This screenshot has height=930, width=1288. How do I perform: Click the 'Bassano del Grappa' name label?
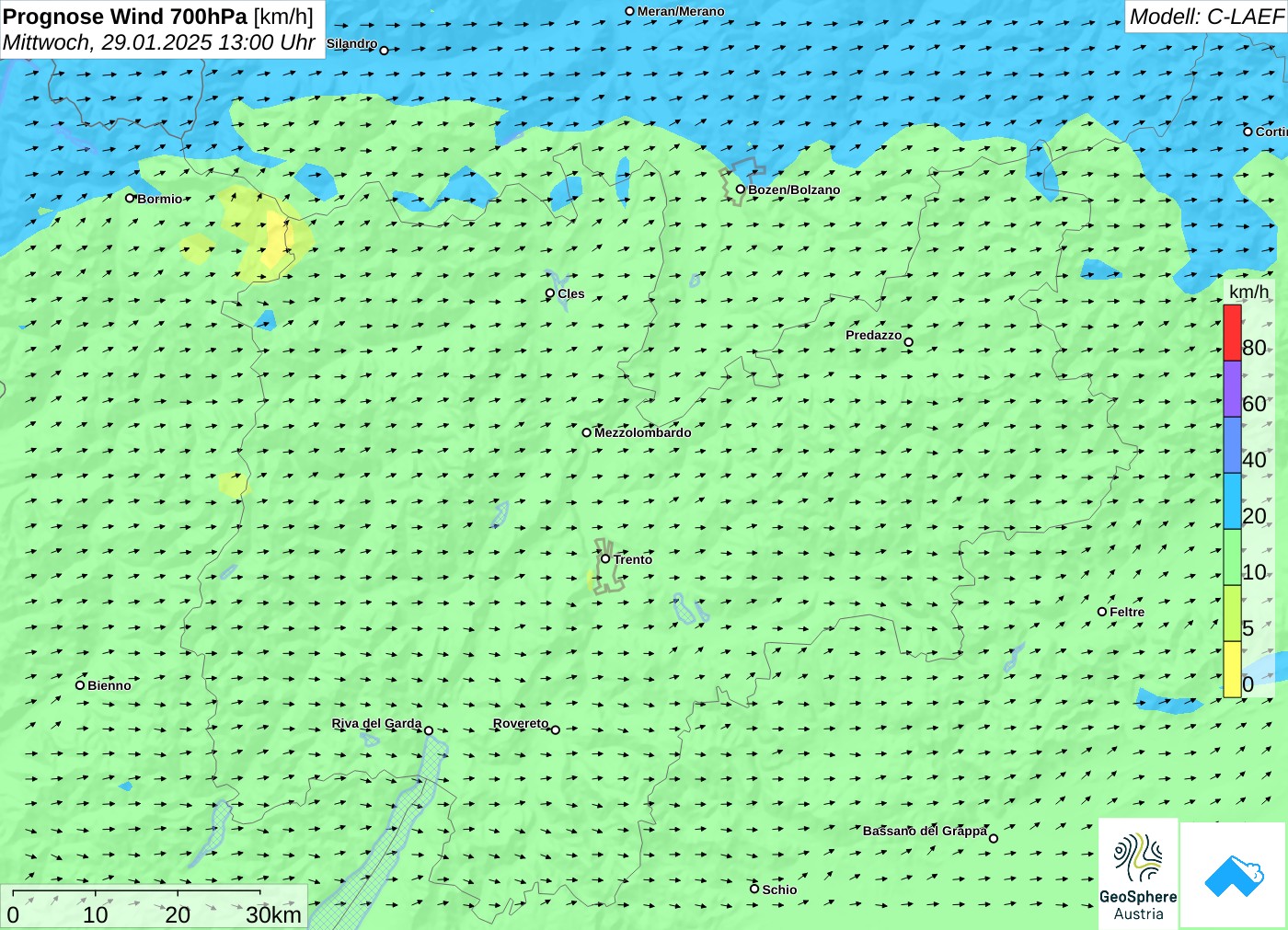(925, 831)
